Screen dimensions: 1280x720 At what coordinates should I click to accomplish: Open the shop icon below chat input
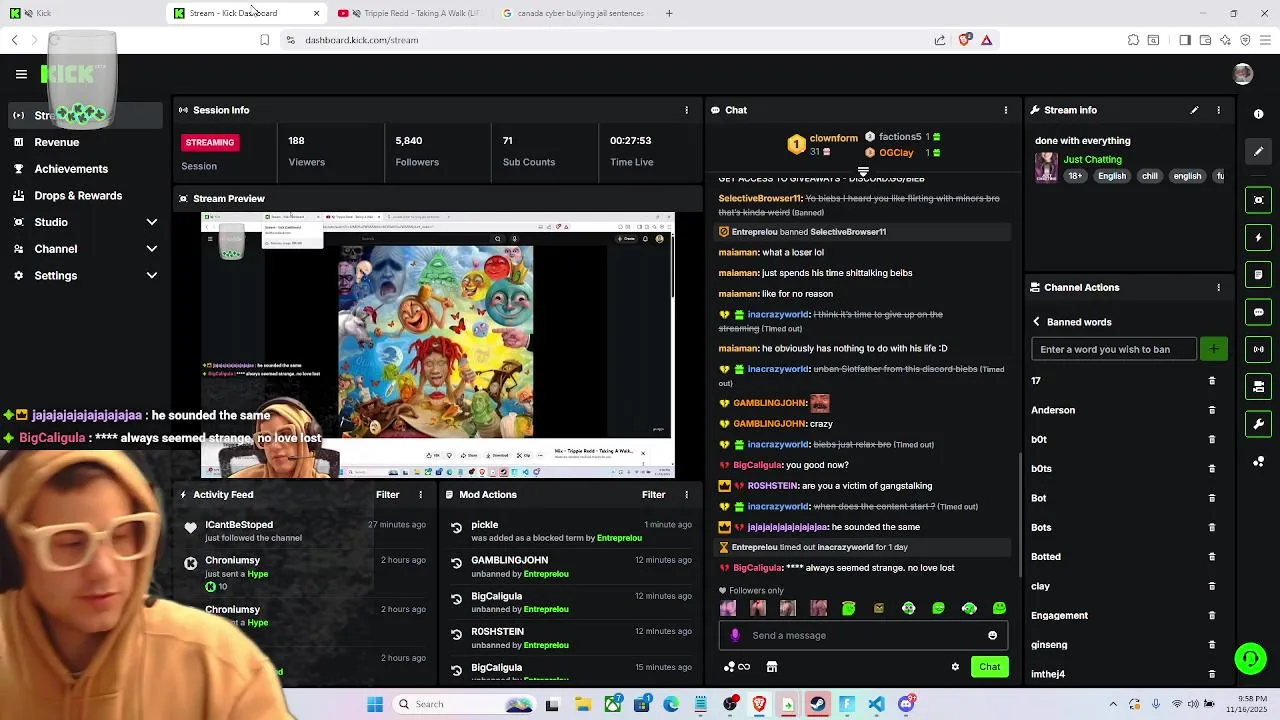click(x=772, y=667)
